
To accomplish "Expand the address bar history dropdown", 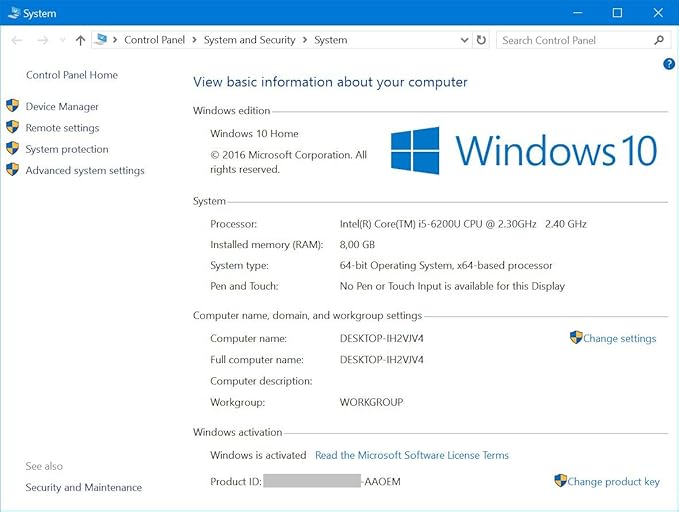I will tap(464, 40).
